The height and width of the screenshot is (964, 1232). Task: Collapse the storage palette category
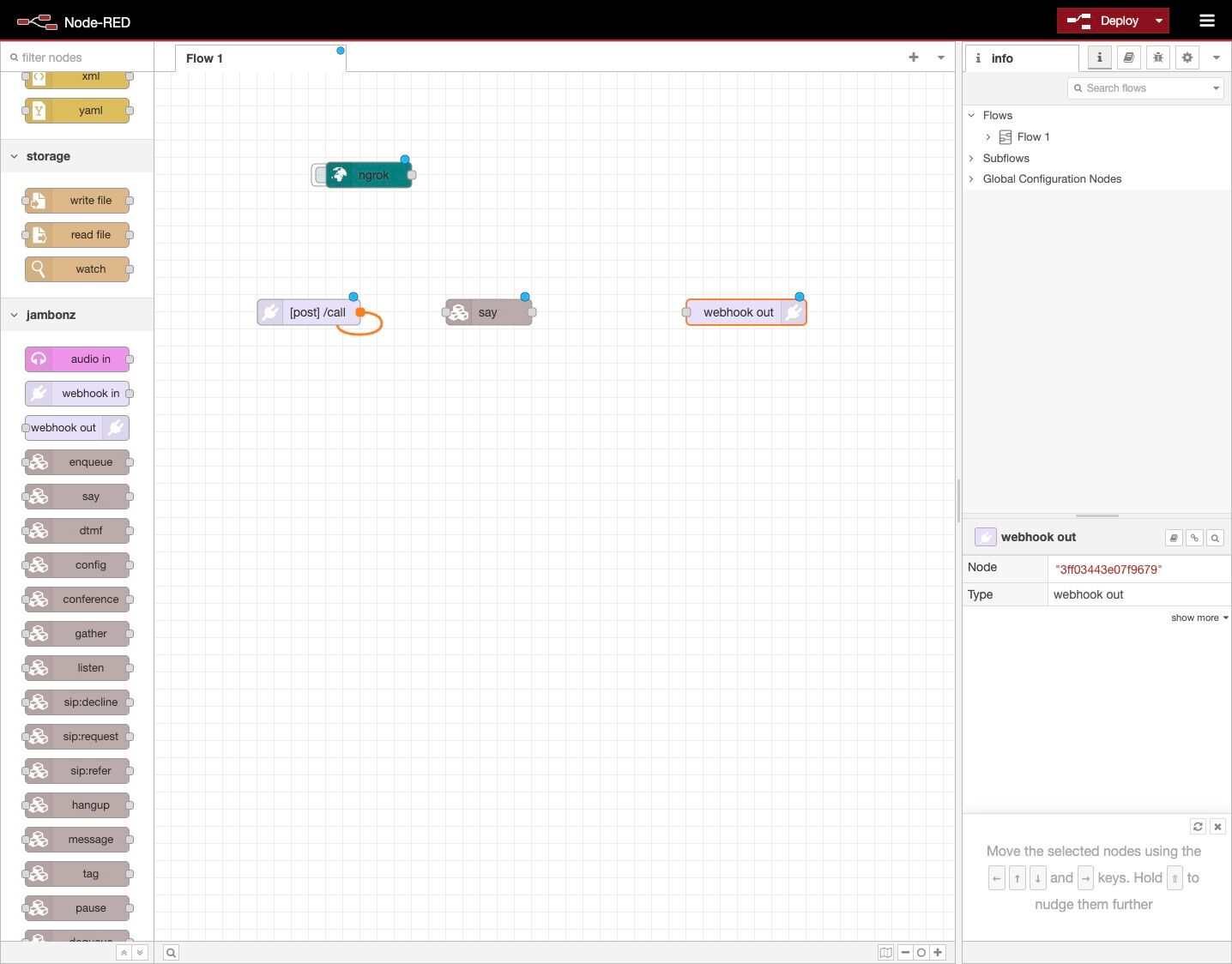click(x=77, y=156)
